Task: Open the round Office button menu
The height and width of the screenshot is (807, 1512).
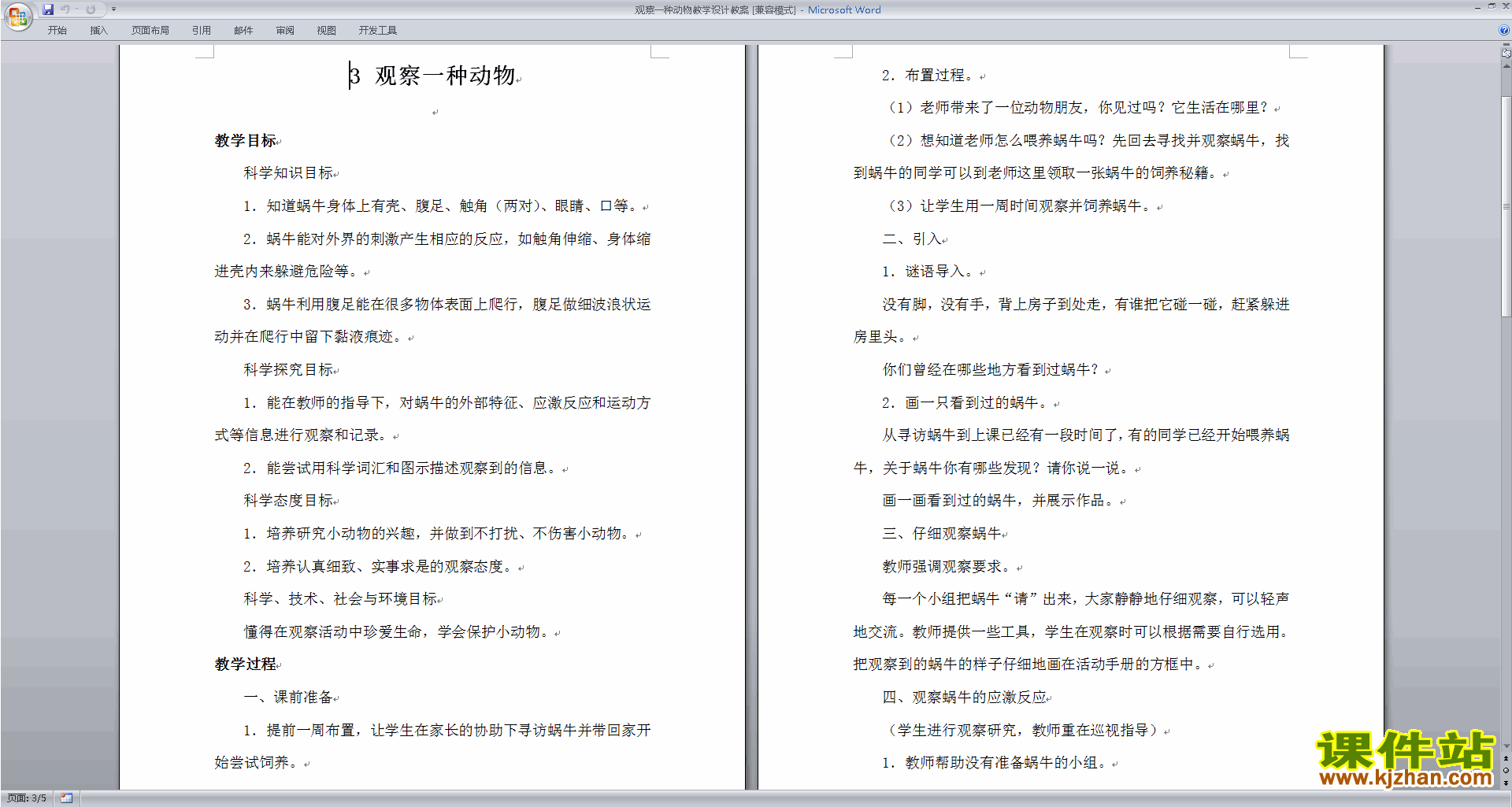Action: (17, 17)
